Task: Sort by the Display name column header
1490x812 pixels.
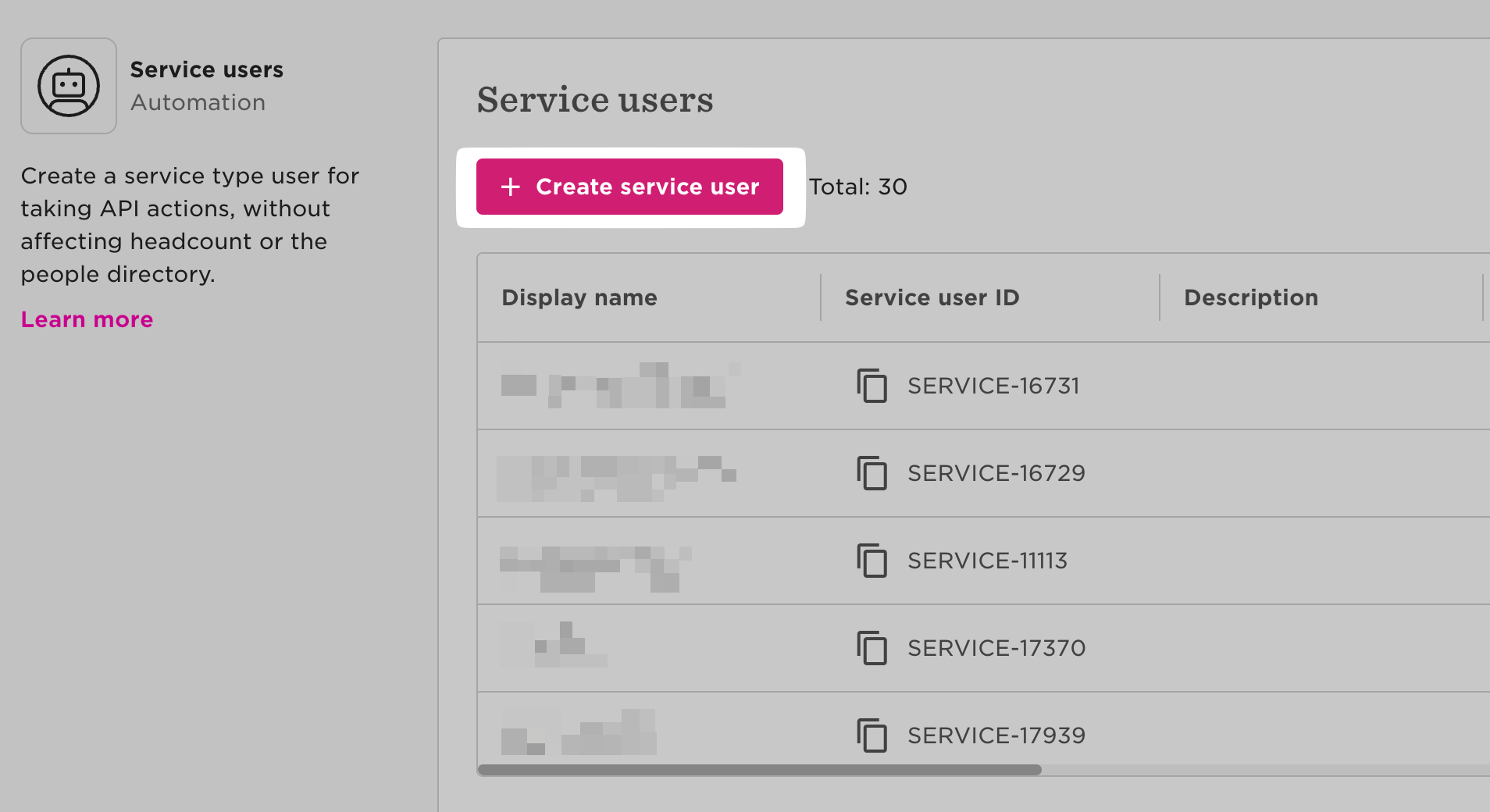Action: click(579, 297)
